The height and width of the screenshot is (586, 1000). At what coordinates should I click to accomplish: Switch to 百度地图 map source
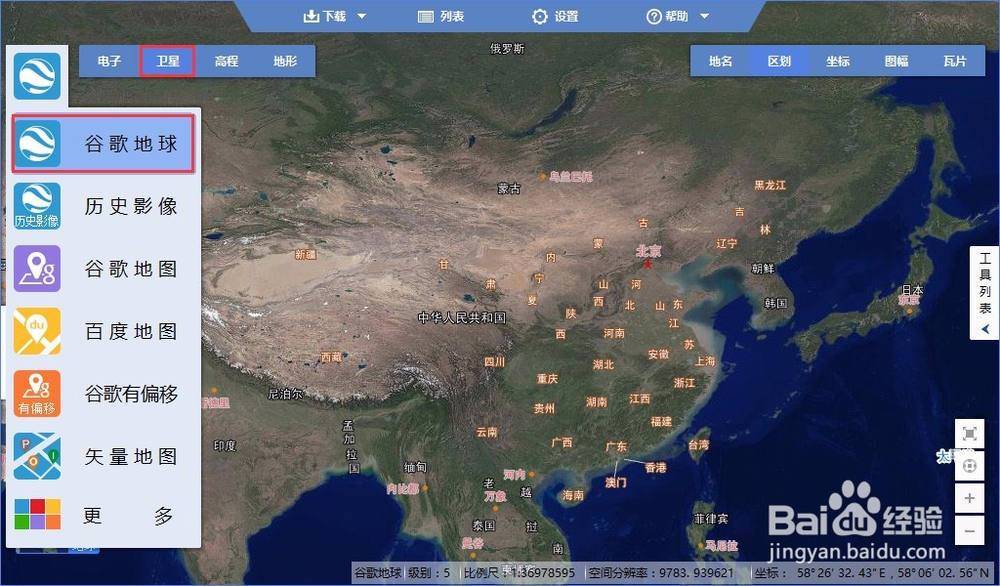click(x=37, y=330)
